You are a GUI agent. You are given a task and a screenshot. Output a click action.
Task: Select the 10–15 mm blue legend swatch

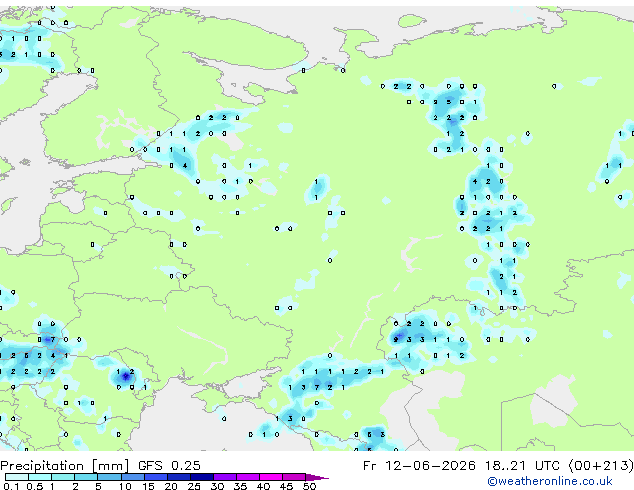point(133,477)
